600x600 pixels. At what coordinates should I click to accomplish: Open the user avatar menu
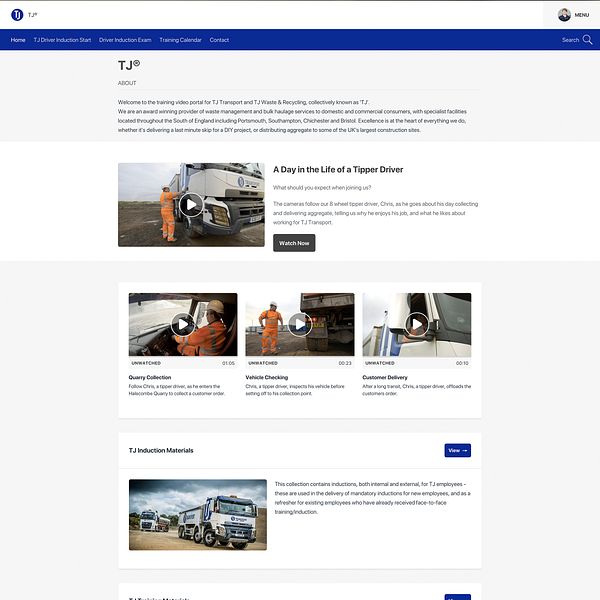click(x=564, y=15)
